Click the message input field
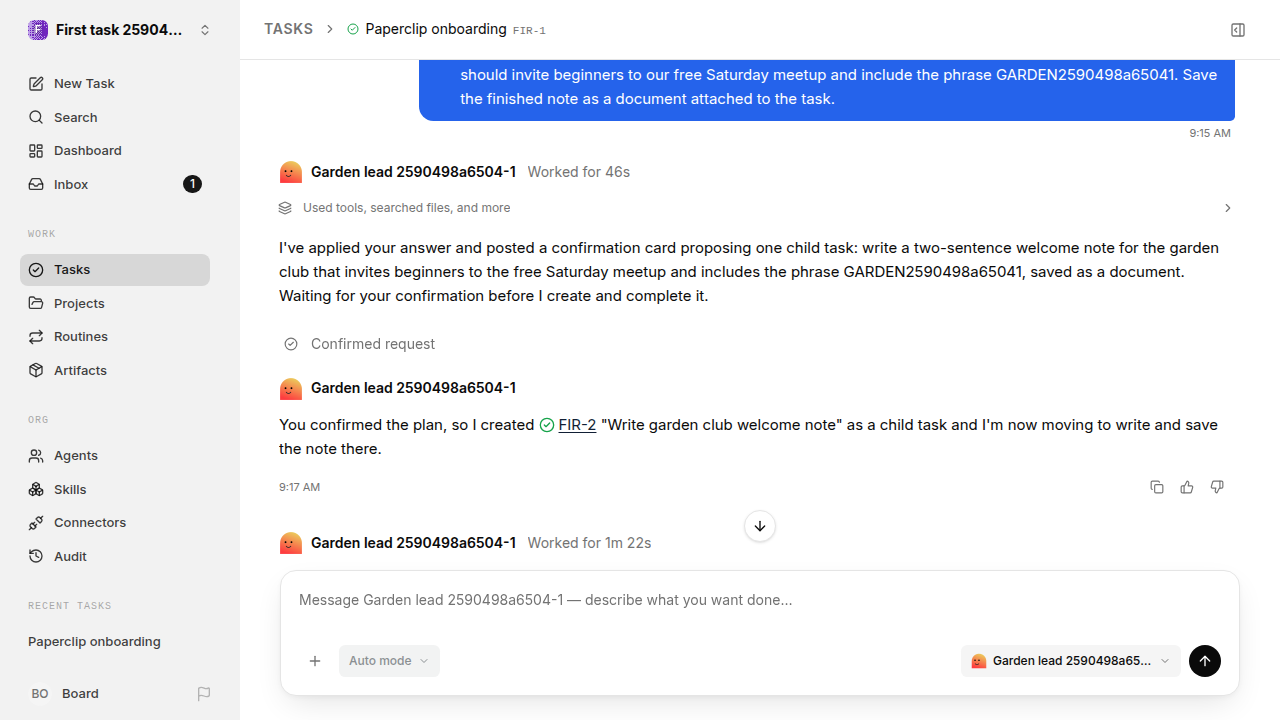 coord(759,601)
